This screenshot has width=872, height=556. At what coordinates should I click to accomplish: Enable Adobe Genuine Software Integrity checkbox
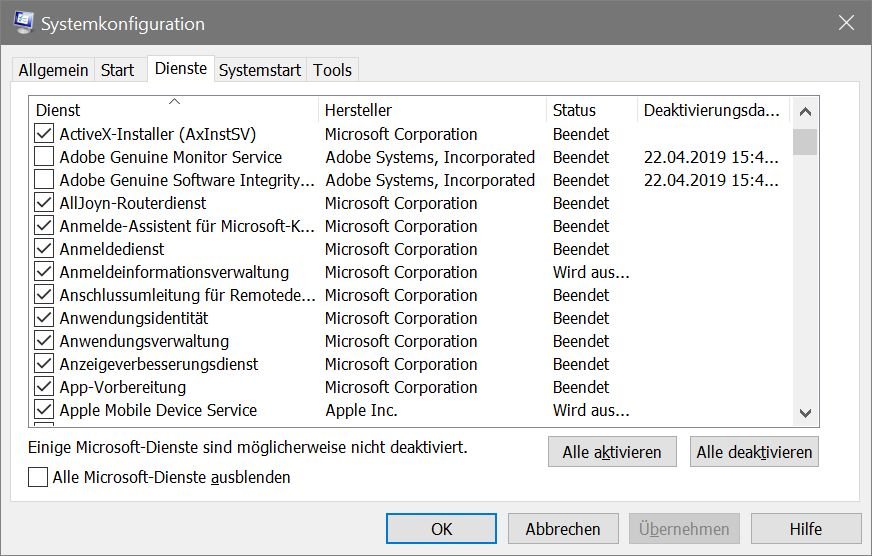[44, 180]
